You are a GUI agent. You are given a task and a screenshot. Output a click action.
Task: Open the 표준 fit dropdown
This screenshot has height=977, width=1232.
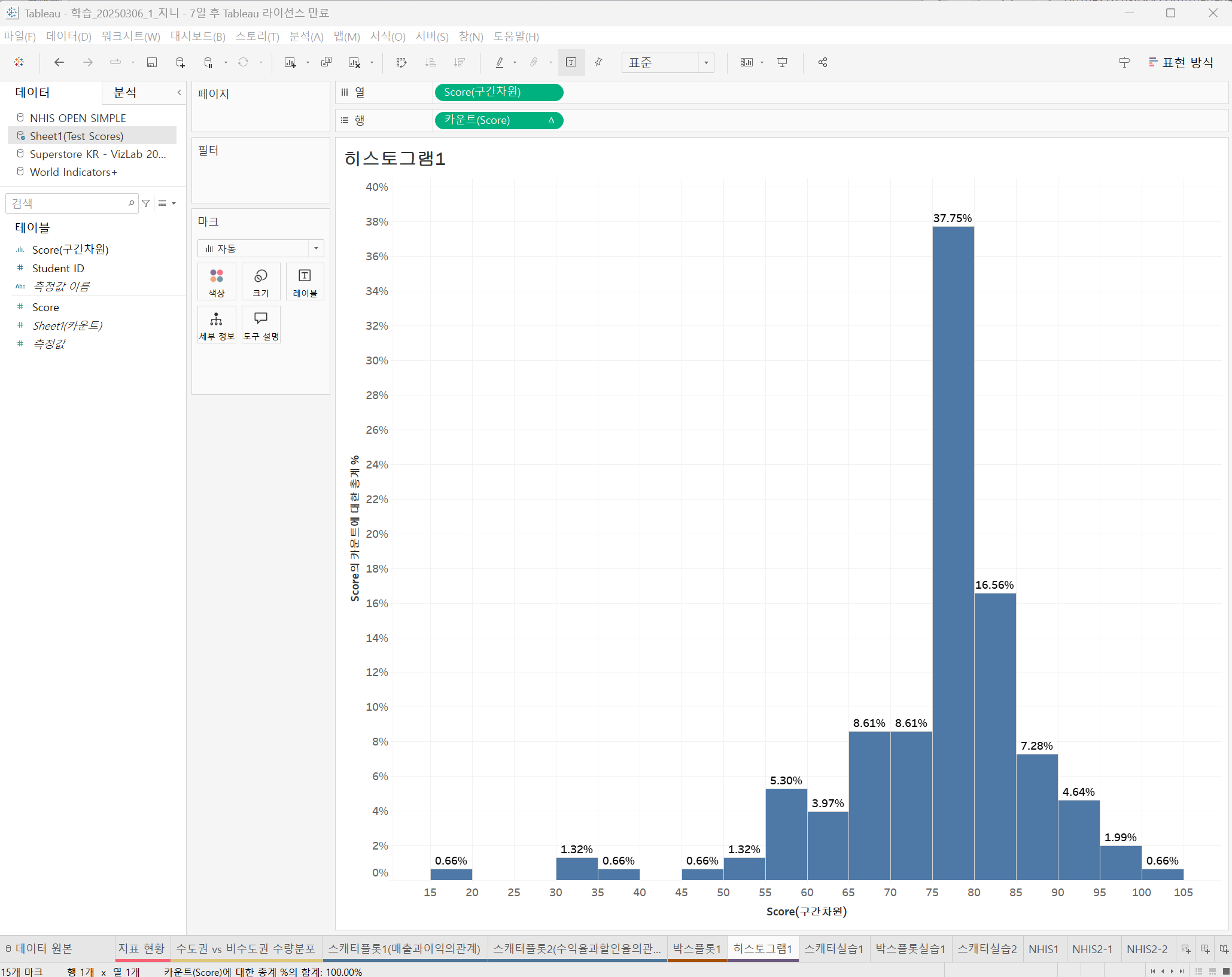coord(706,62)
